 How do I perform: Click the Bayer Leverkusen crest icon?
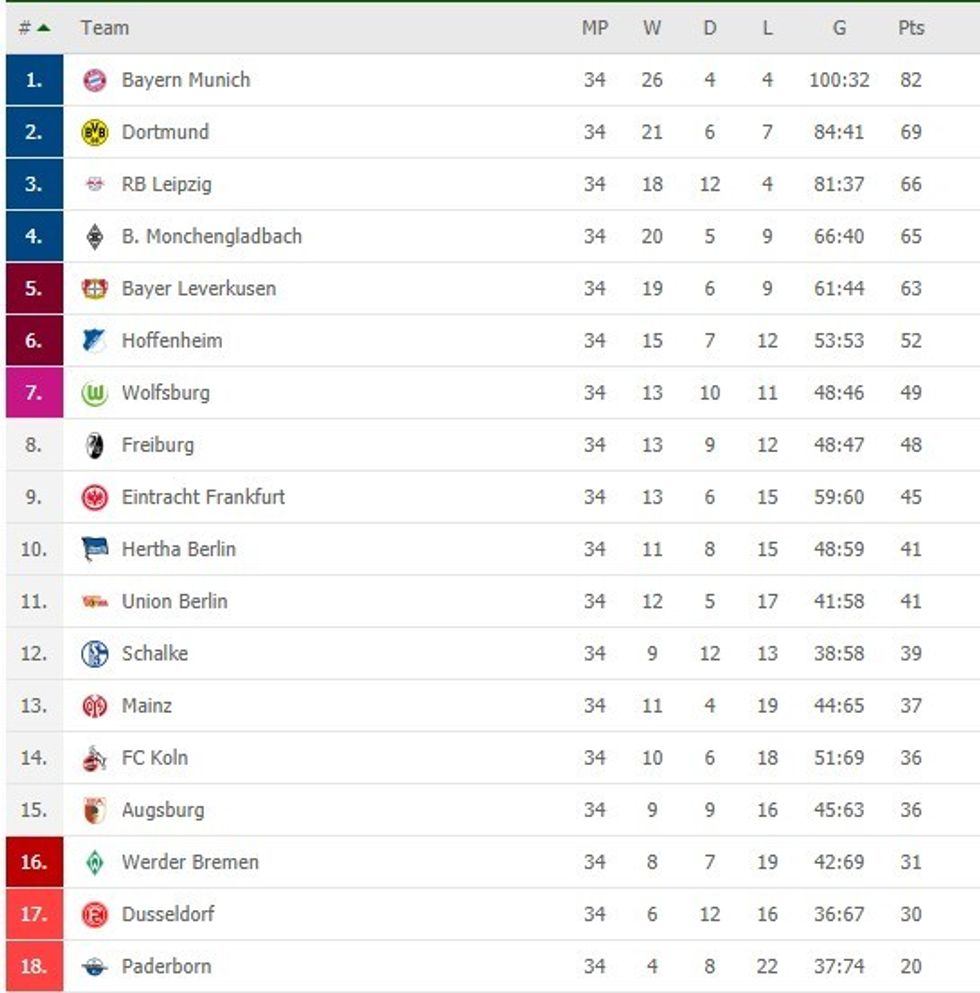pos(94,289)
